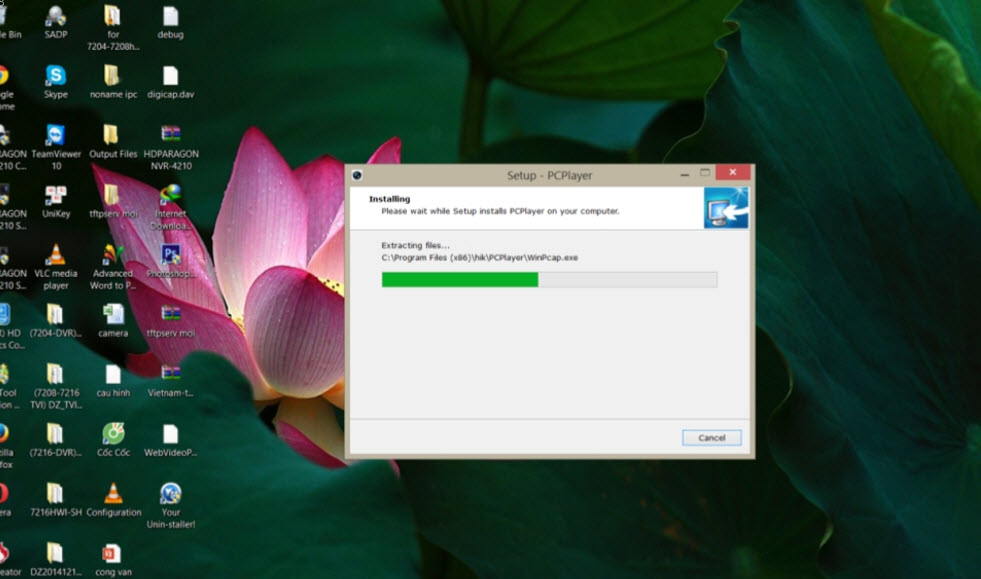The height and width of the screenshot is (579, 981).
Task: Select the Cốc Cốc browser icon
Action: pyautogui.click(x=113, y=434)
